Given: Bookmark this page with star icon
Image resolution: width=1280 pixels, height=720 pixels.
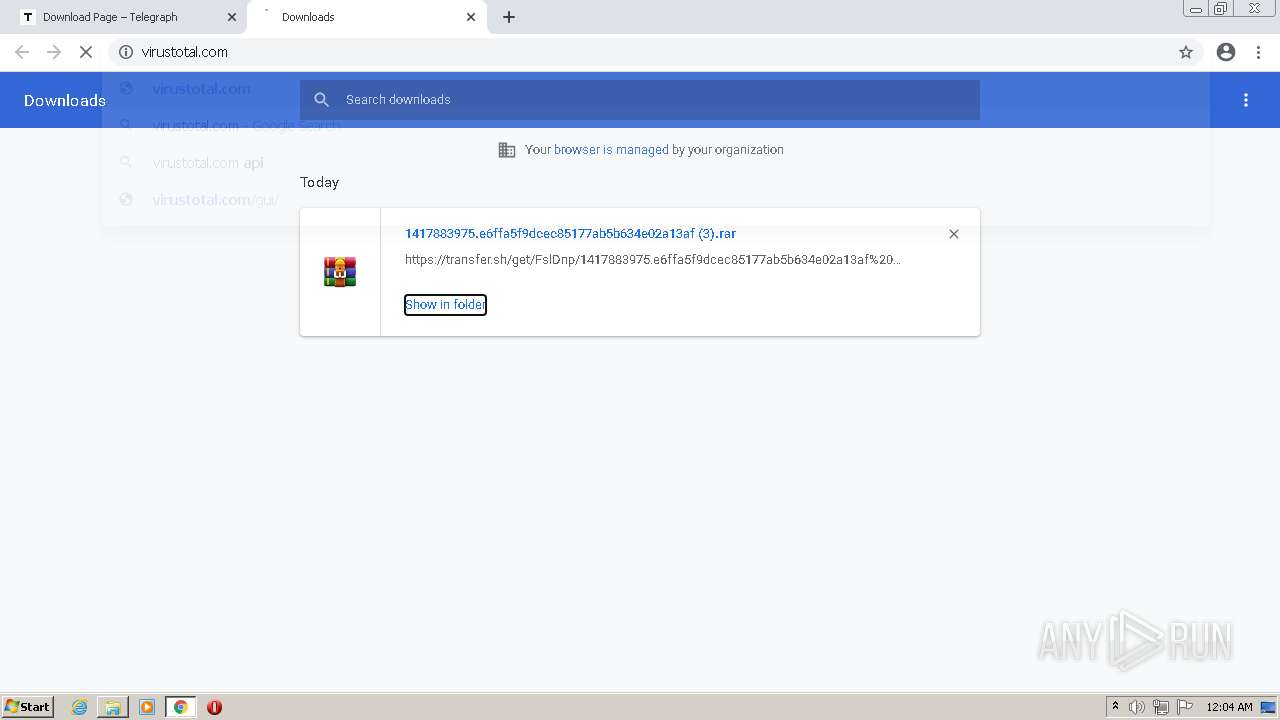Looking at the screenshot, I should click(x=1186, y=52).
